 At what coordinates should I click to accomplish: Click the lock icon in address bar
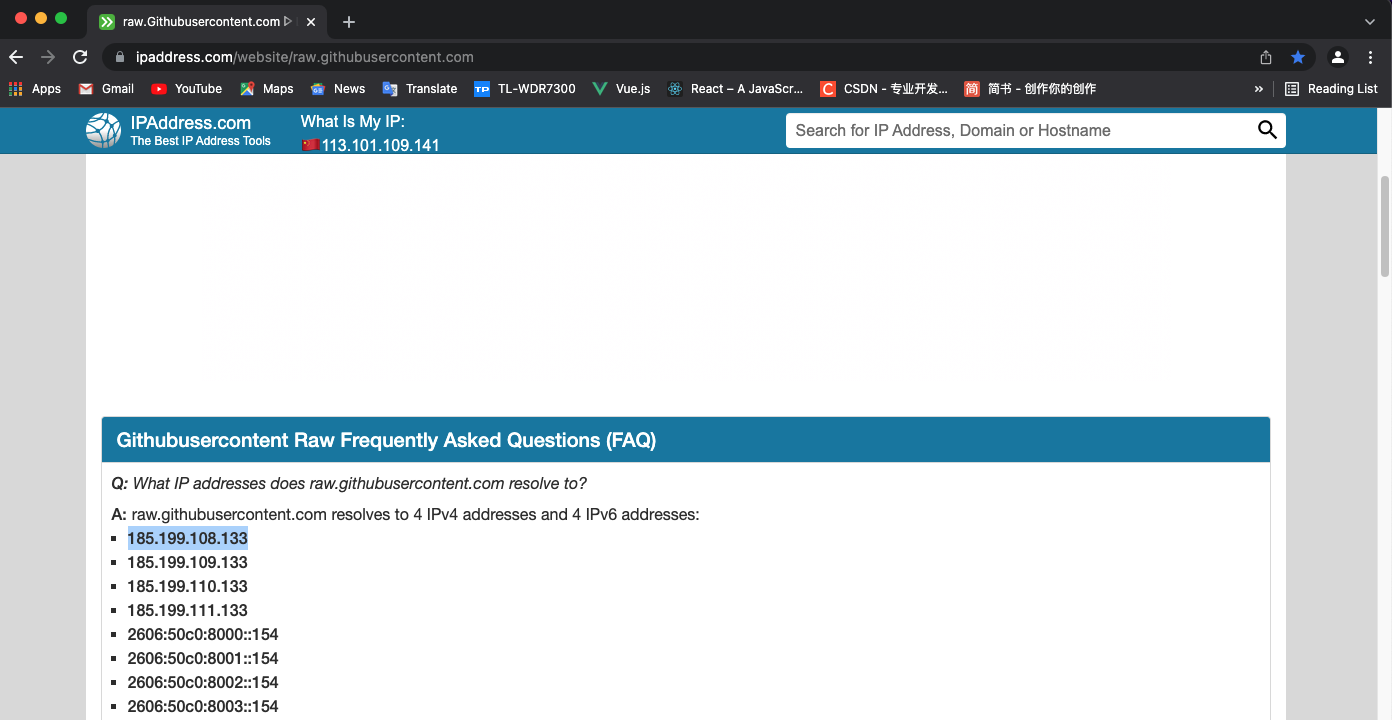[x=120, y=57]
